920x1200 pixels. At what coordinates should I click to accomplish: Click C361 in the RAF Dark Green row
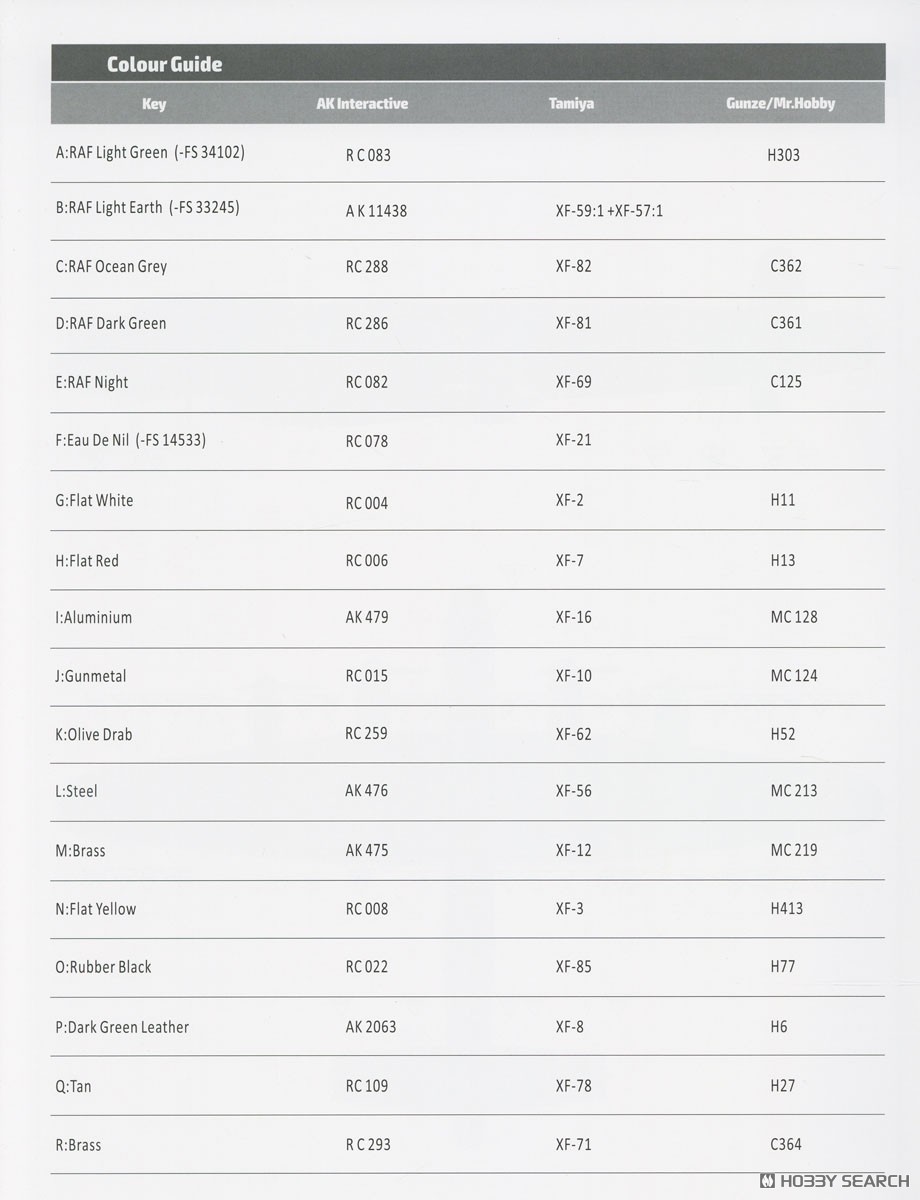pyautogui.click(x=786, y=323)
